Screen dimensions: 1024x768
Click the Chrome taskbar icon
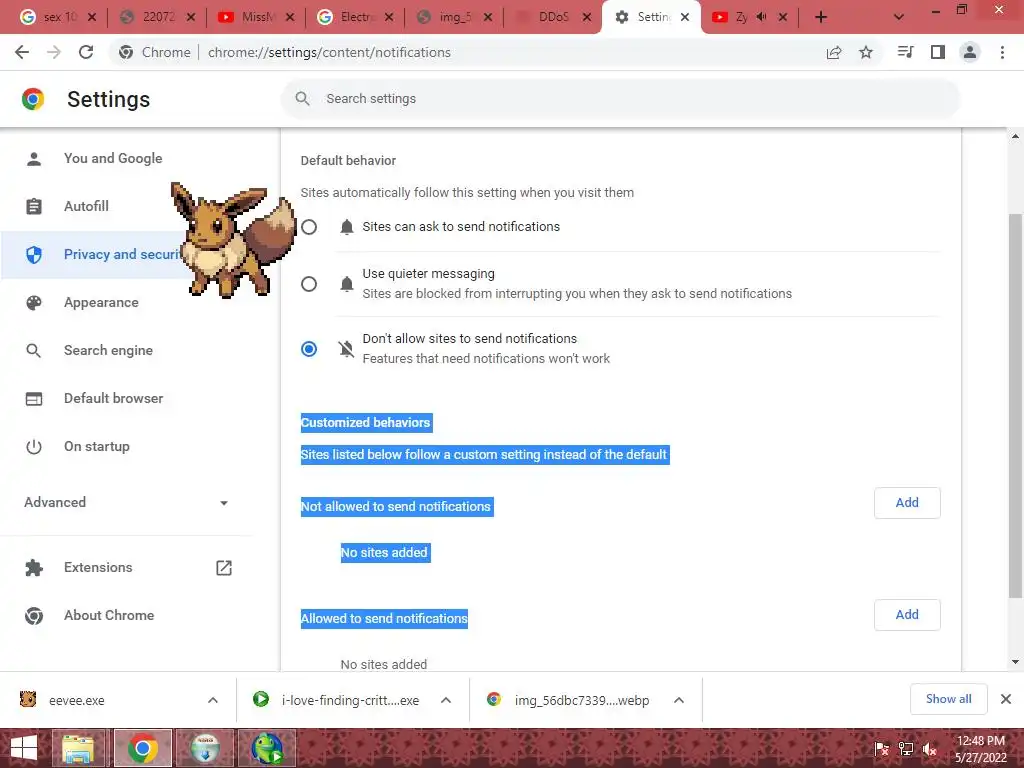[143, 748]
